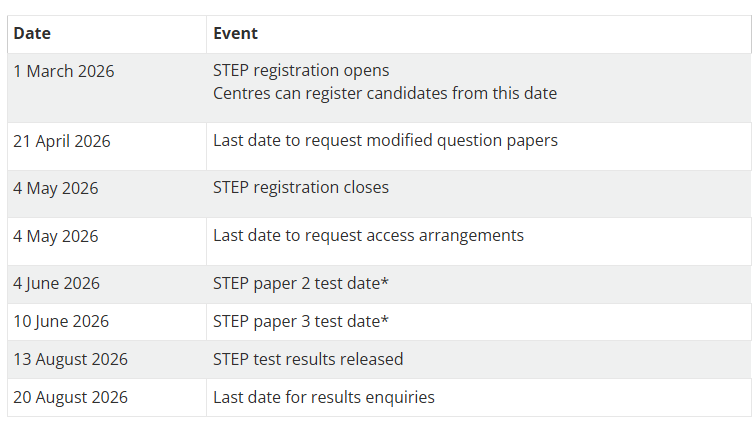Select the 10 June 2026 date cell
This screenshot has height=425, width=756.
[x=61, y=321]
